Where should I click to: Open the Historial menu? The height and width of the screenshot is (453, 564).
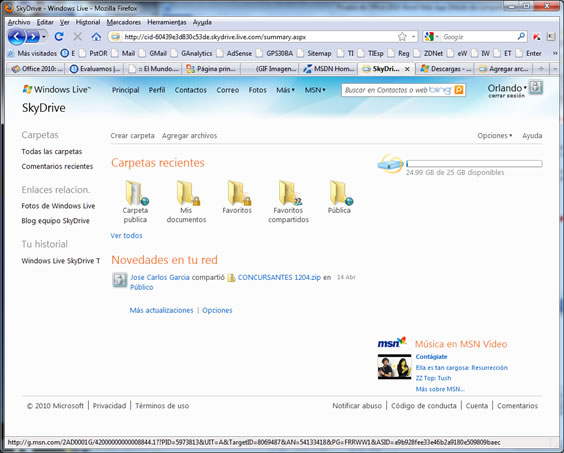[88, 22]
